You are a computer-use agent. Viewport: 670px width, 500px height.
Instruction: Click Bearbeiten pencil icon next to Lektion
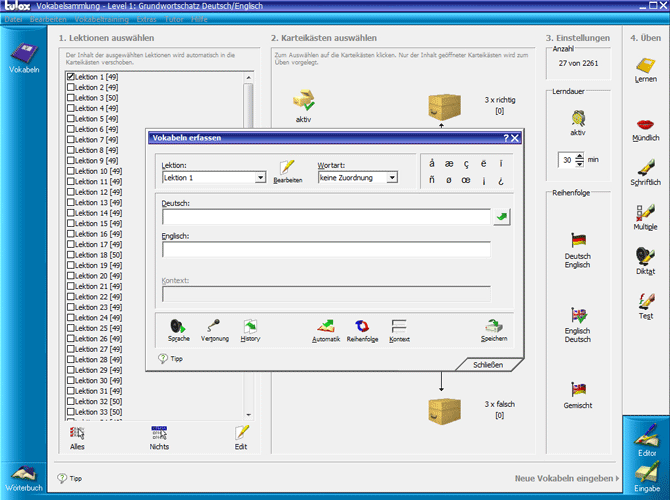[288, 172]
